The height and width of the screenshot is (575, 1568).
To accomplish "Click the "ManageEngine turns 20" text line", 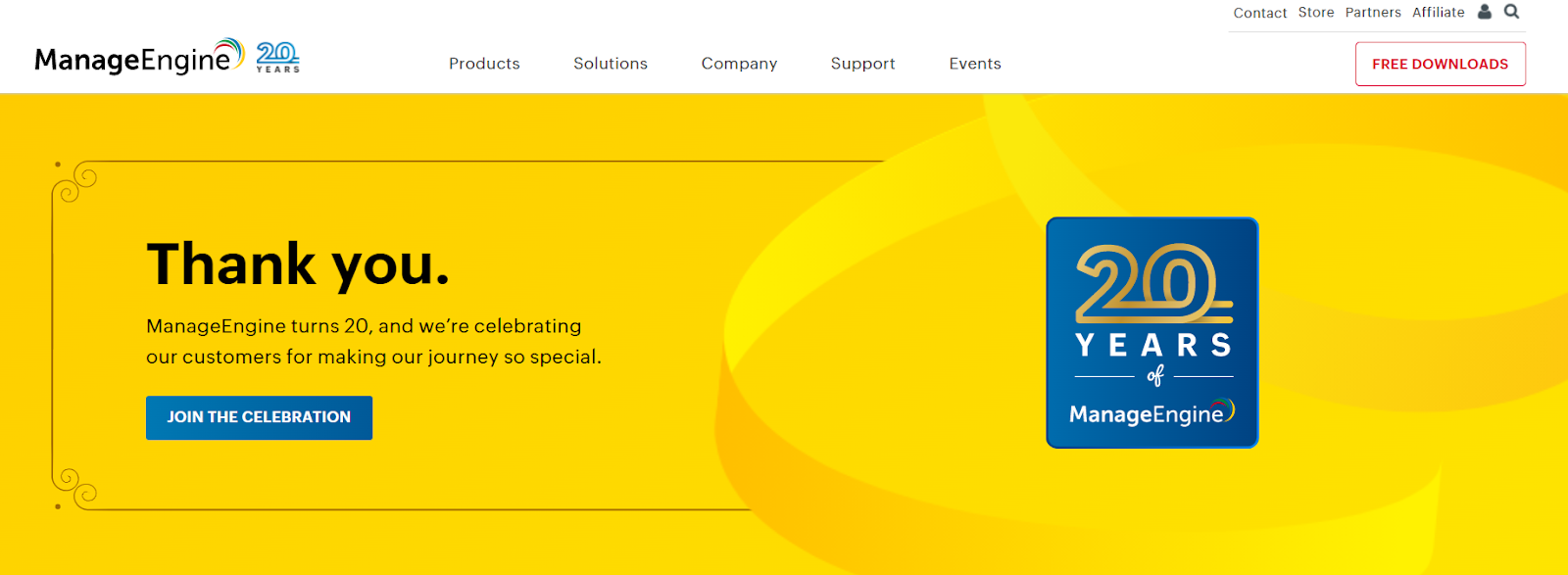I will click(x=364, y=326).
